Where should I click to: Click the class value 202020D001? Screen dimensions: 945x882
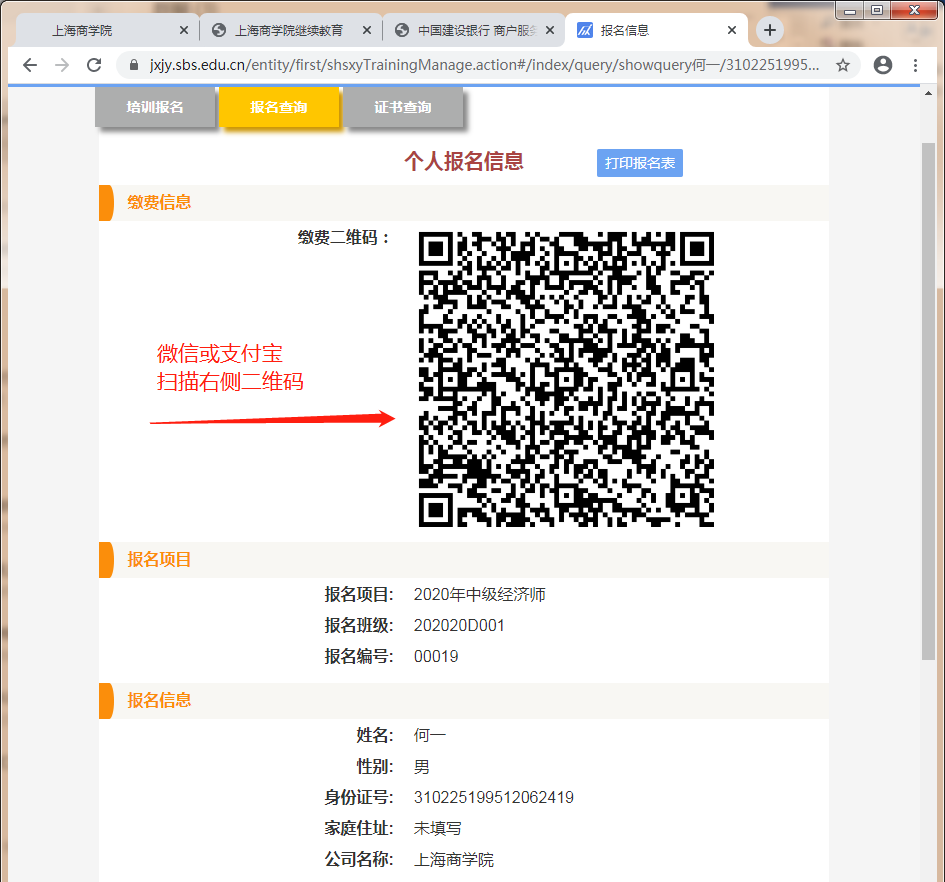coord(459,626)
